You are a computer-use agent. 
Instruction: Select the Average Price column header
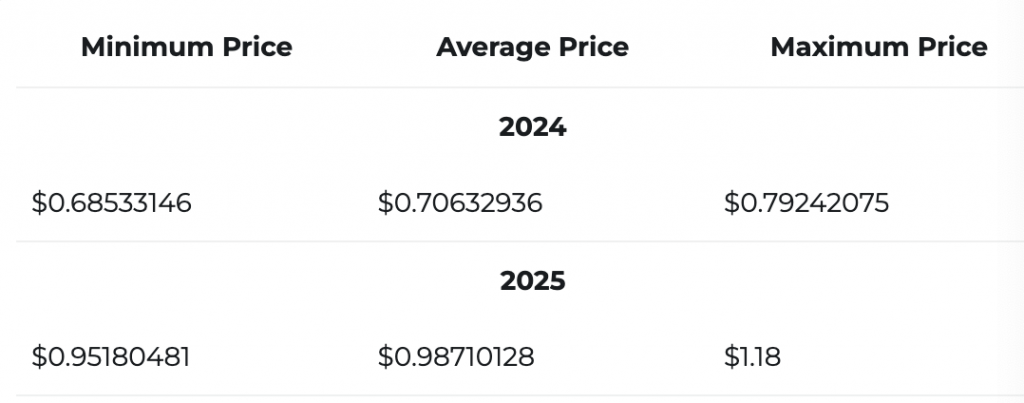(532, 47)
